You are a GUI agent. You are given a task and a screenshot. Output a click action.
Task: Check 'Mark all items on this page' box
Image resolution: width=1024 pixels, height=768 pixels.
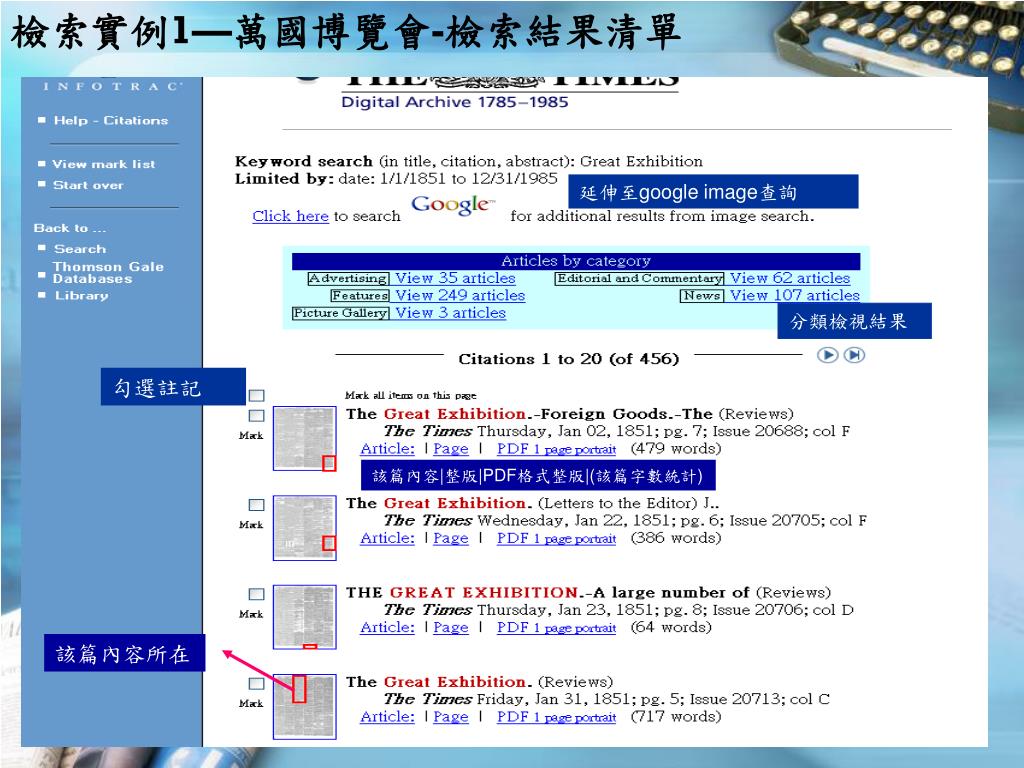pyautogui.click(x=257, y=395)
